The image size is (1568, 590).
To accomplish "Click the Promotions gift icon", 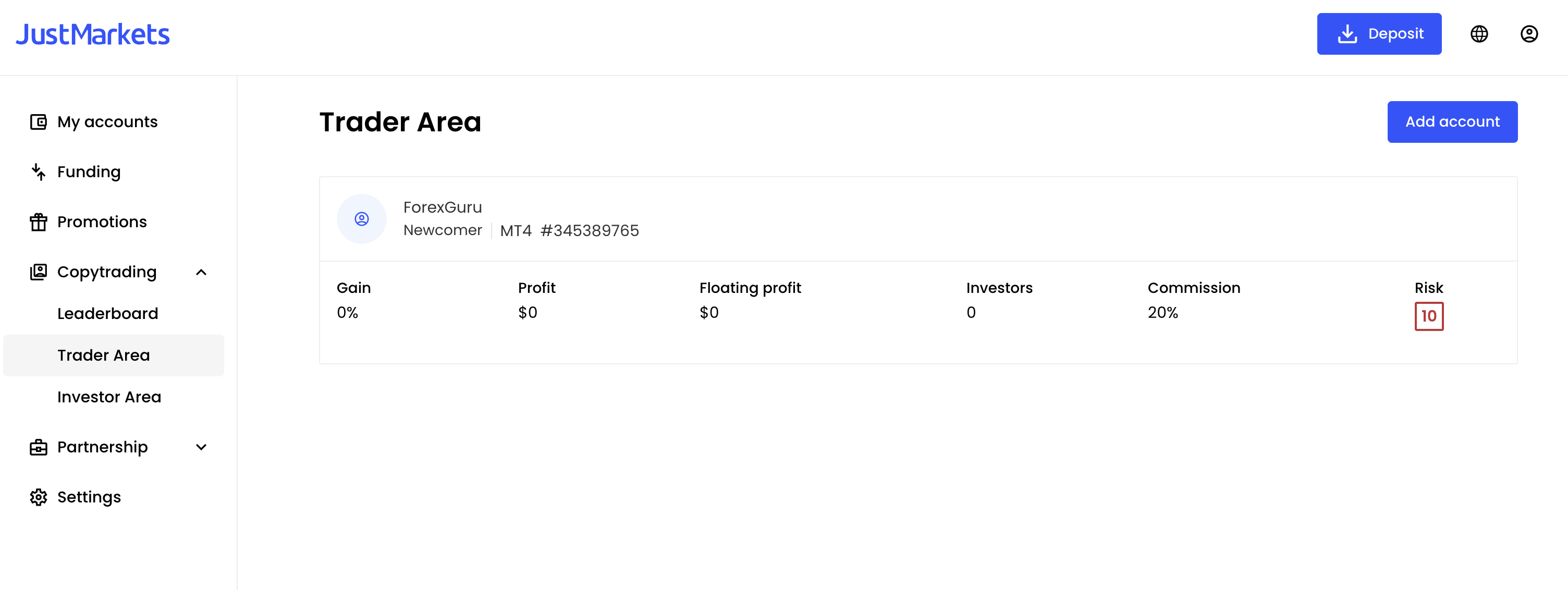I will (x=39, y=222).
